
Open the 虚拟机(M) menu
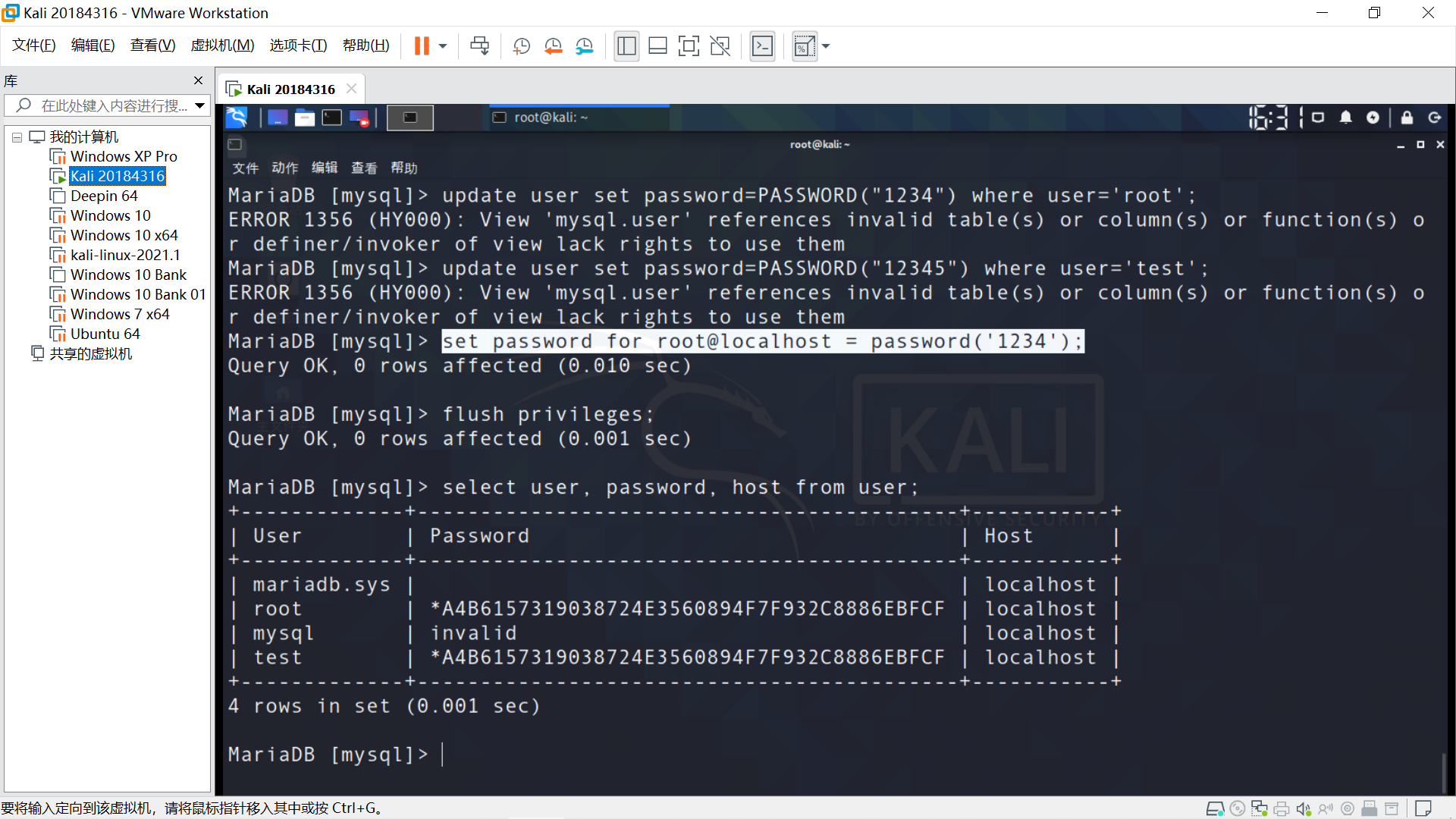click(x=222, y=45)
